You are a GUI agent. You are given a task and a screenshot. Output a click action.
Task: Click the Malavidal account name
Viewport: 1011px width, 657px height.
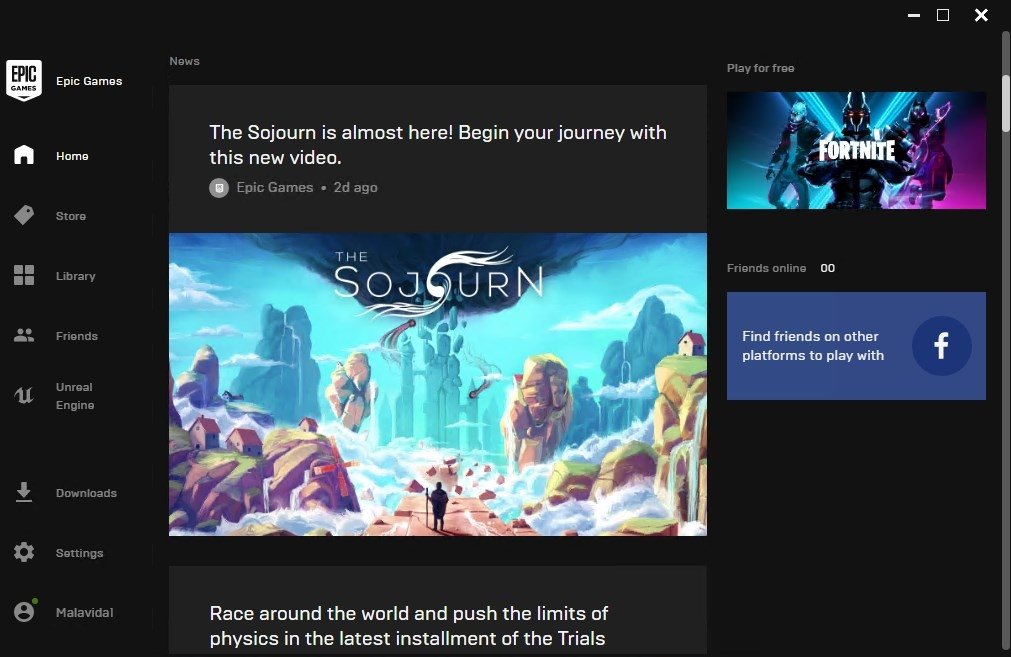84,613
